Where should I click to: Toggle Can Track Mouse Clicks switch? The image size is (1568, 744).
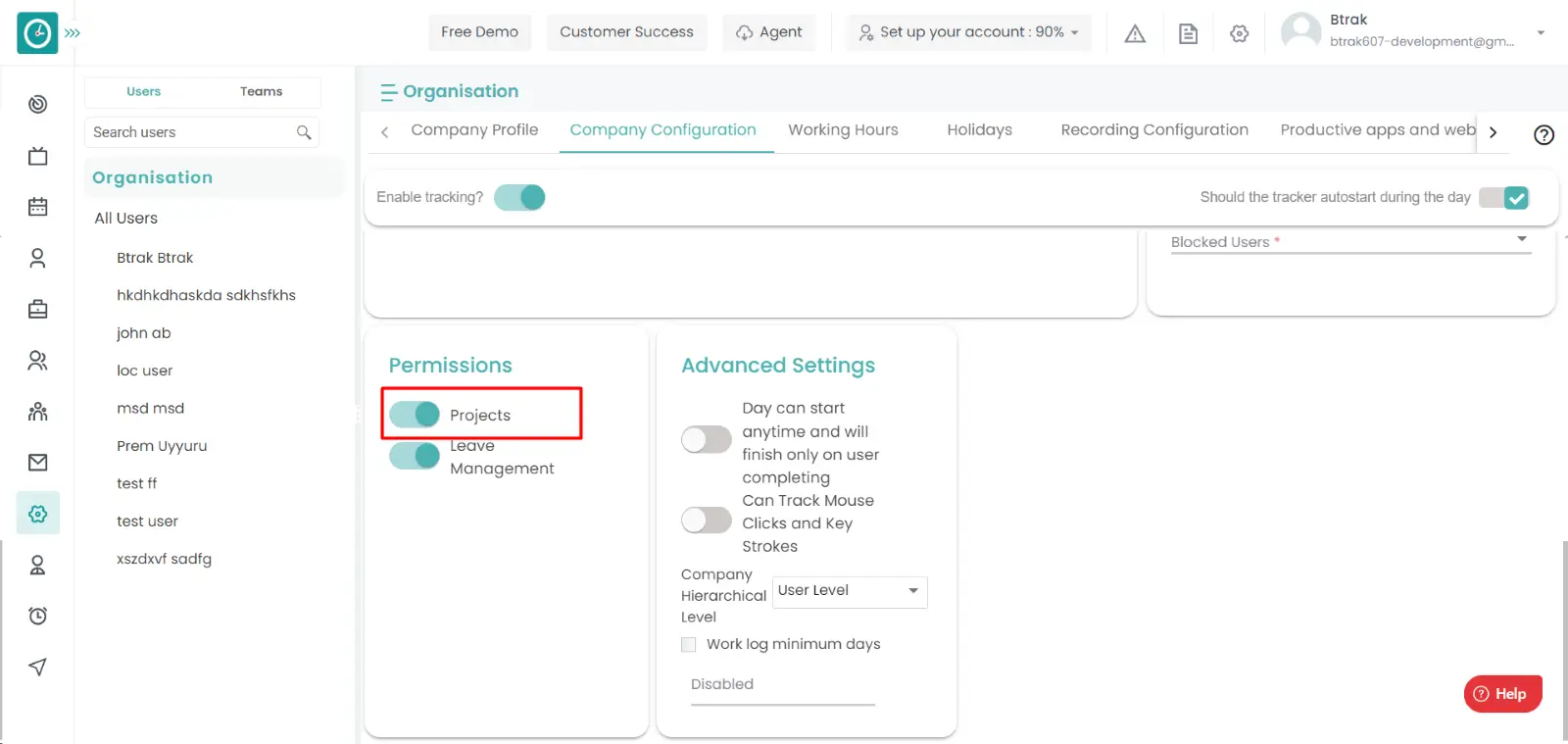pos(707,521)
